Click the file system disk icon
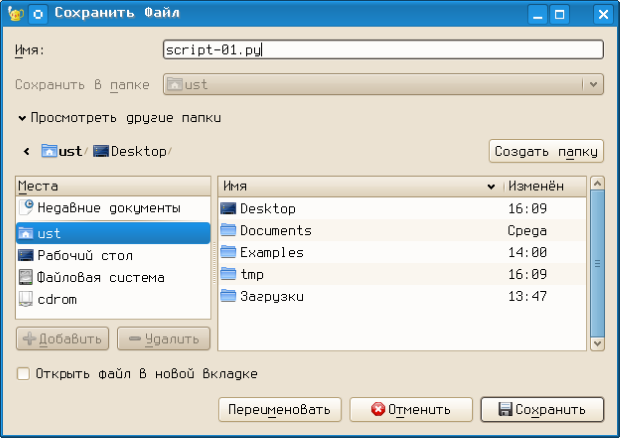The image size is (620, 438). coord(26,277)
